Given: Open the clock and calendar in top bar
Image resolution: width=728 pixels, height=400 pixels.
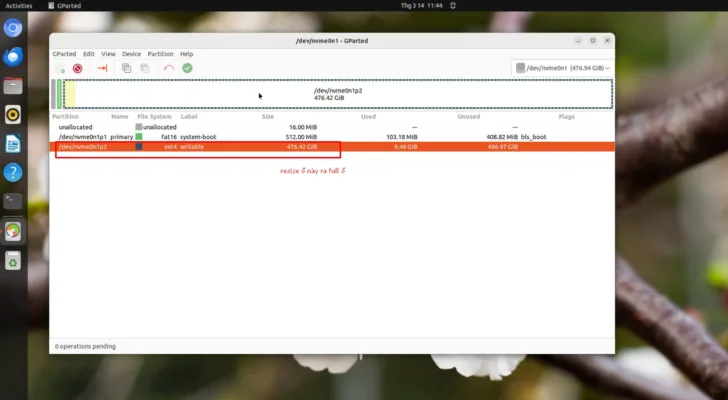Looking at the screenshot, I should [422, 6].
